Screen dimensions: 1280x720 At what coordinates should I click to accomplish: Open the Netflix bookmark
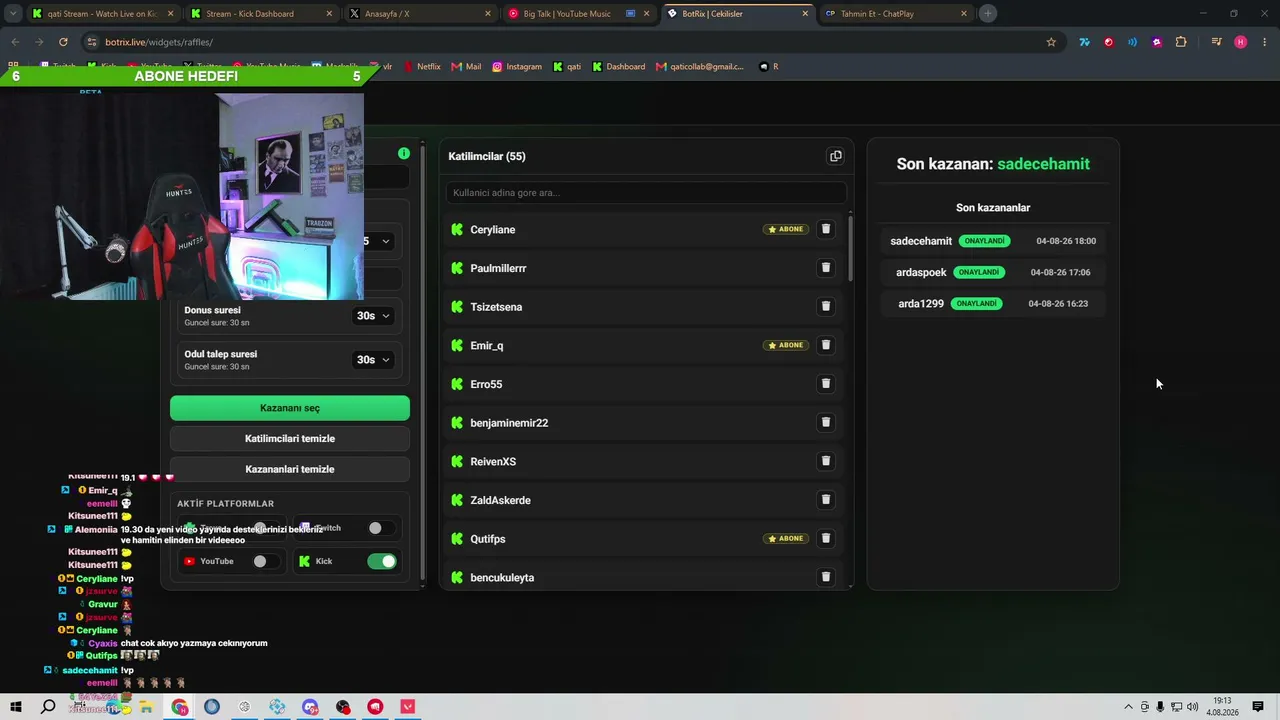[x=422, y=67]
